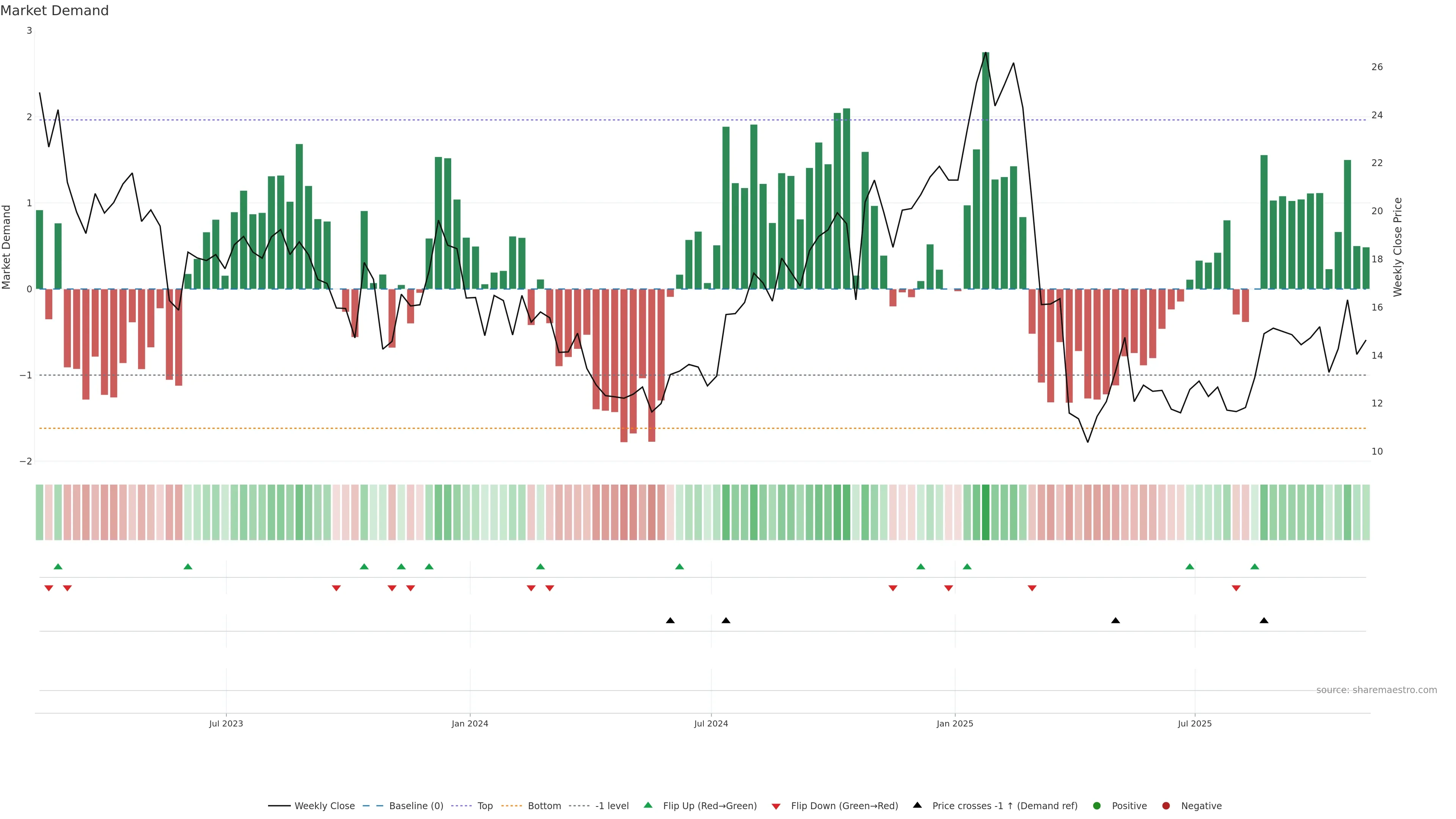Click the Jan 2025 x-axis label
Image resolution: width=1456 pixels, height=819 pixels.
(955, 723)
